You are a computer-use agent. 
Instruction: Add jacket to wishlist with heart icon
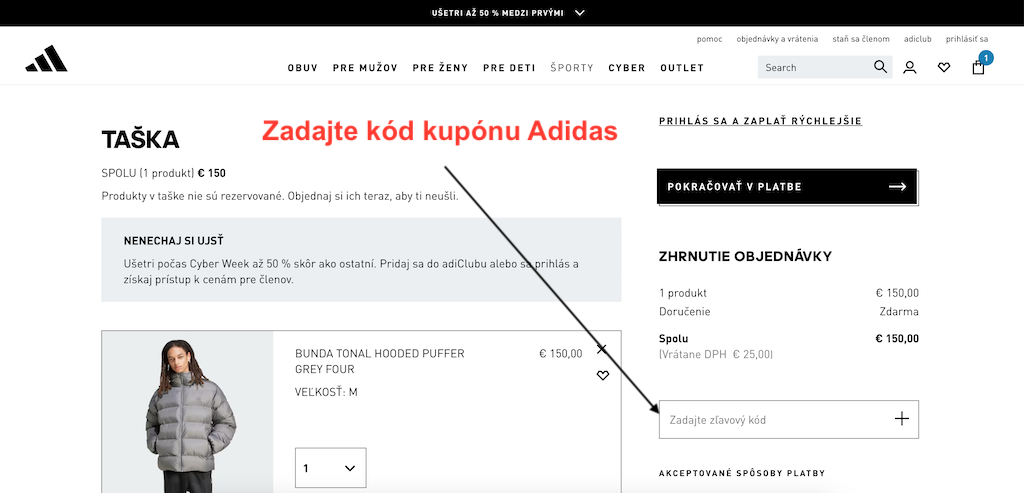(603, 375)
